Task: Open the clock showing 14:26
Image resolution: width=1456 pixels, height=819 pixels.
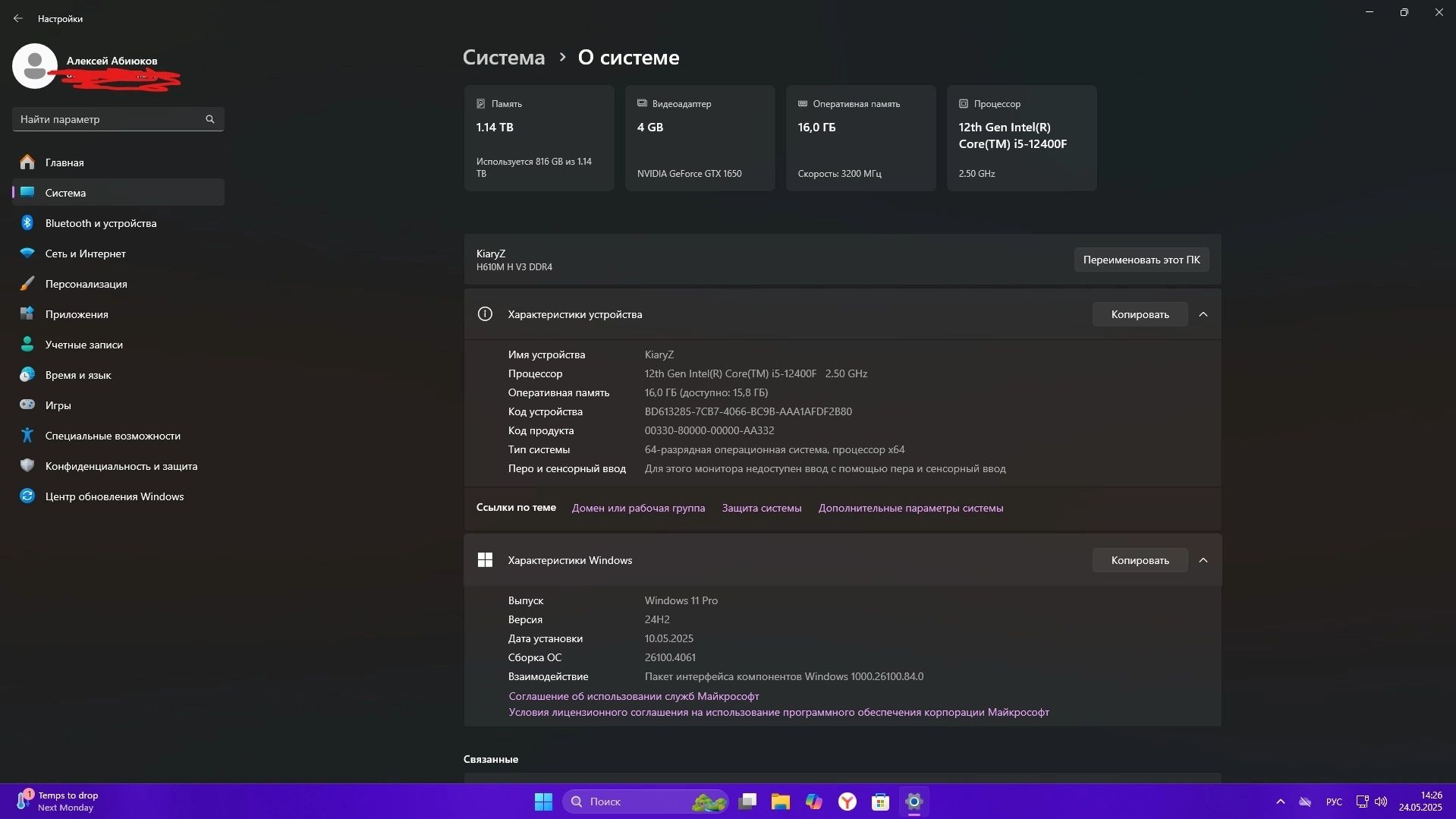Action: coord(1420,802)
